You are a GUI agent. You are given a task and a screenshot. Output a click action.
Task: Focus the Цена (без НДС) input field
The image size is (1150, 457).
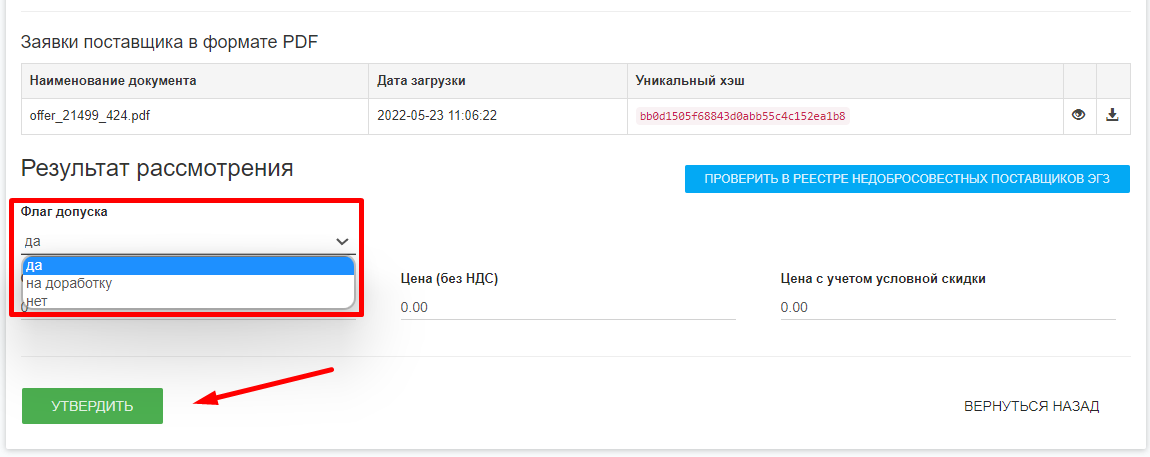(x=567, y=307)
